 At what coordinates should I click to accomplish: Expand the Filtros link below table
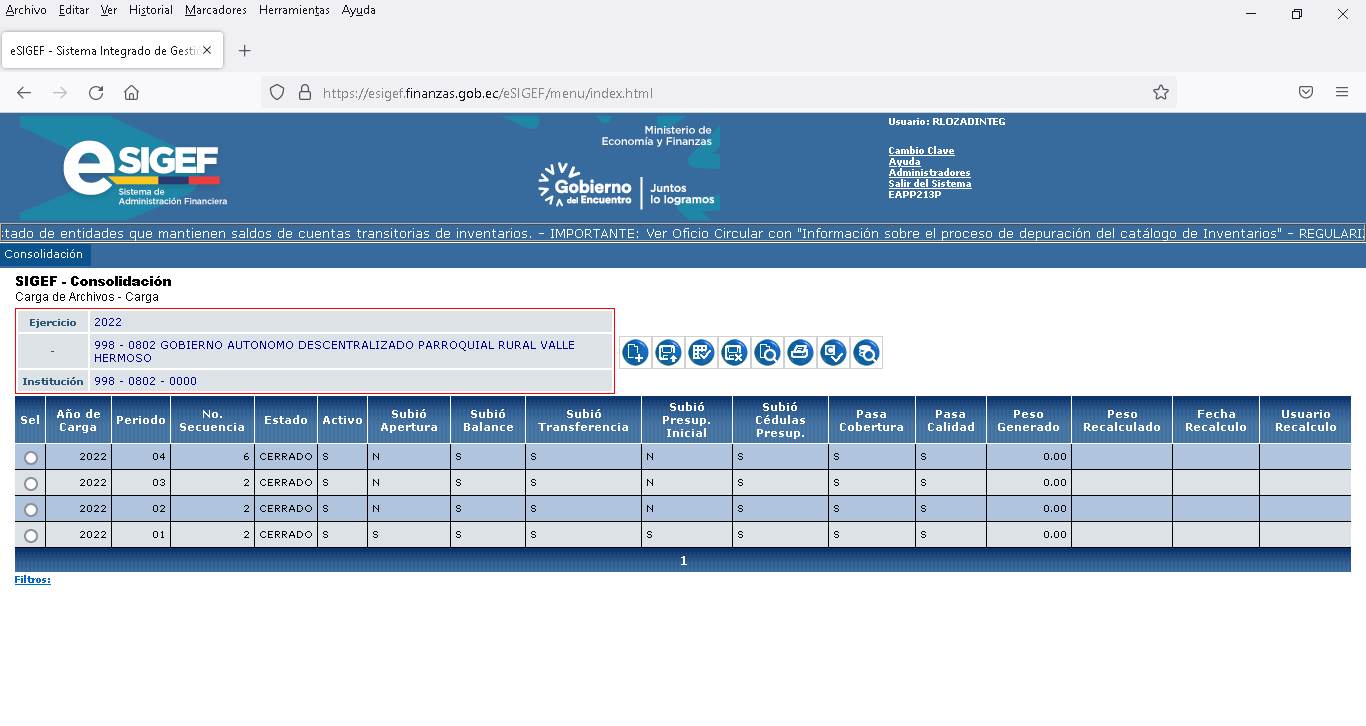(32, 580)
